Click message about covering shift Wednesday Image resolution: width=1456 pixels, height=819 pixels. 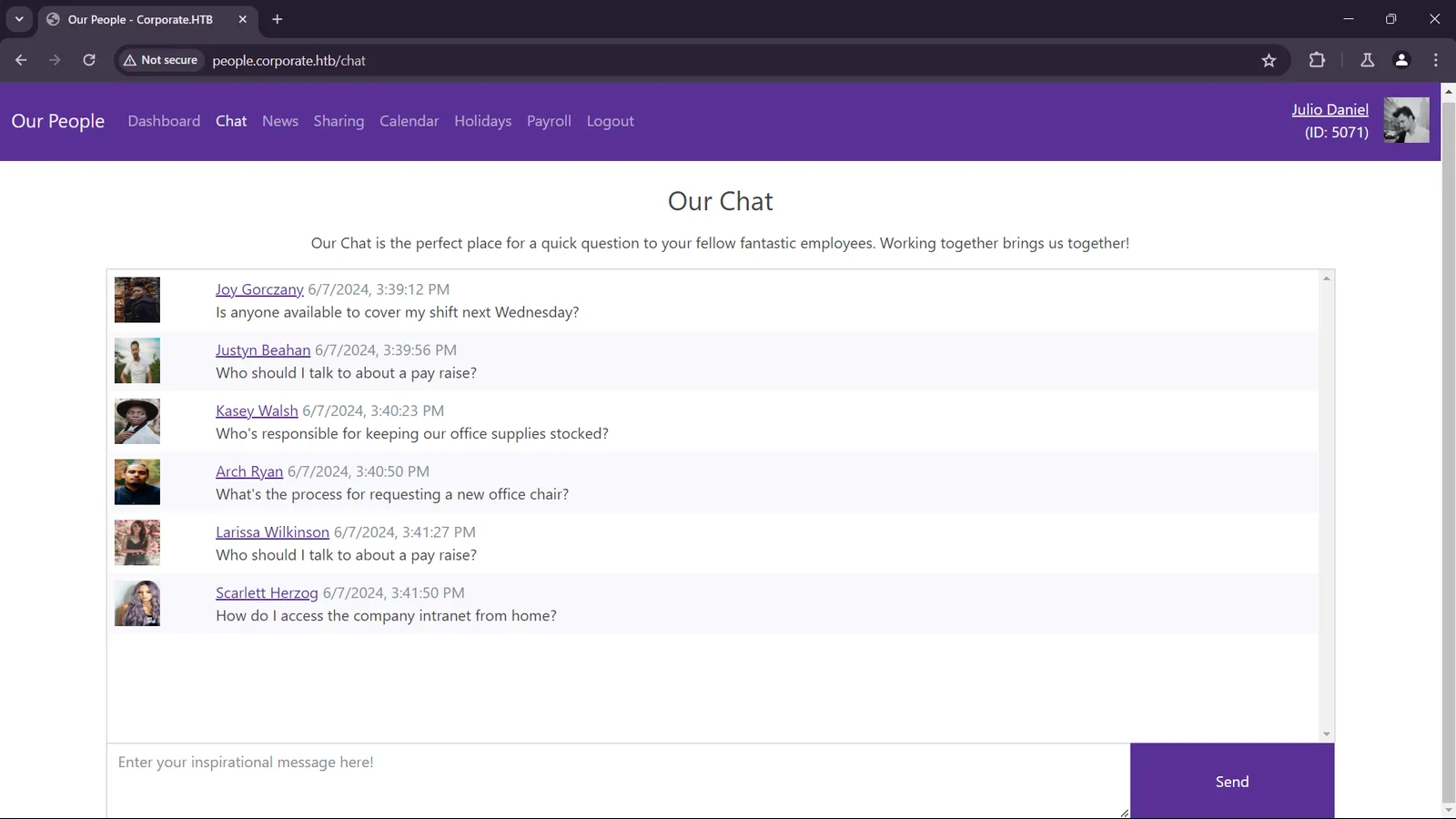coord(397,312)
